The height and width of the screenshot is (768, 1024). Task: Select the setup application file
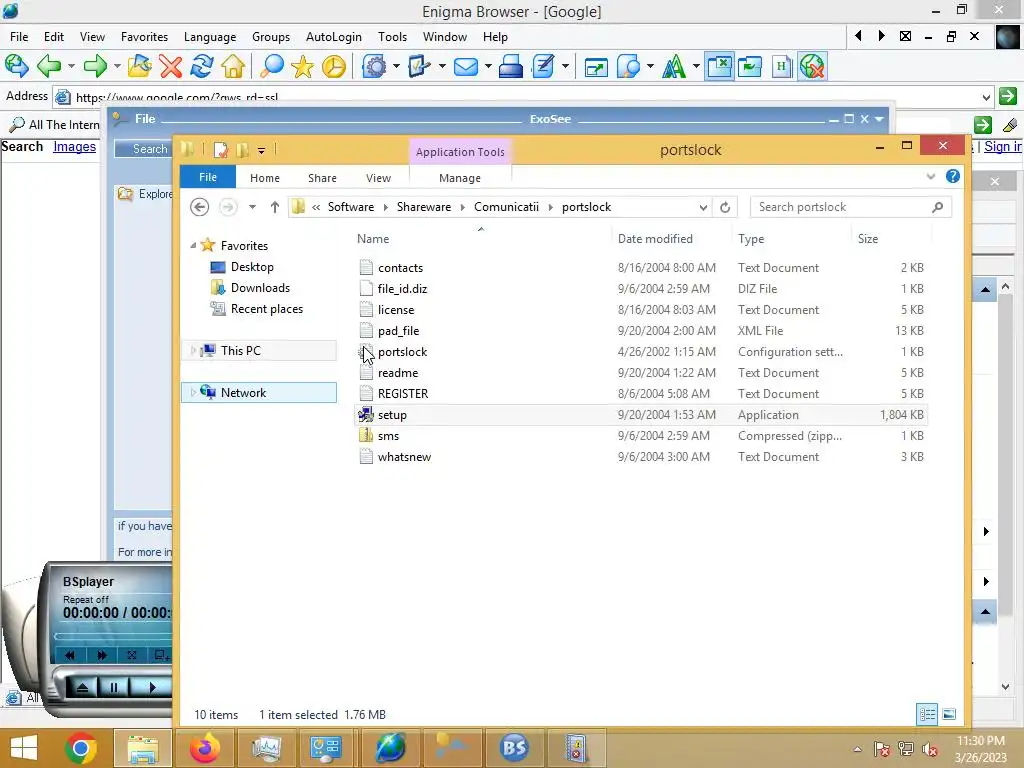point(641,415)
